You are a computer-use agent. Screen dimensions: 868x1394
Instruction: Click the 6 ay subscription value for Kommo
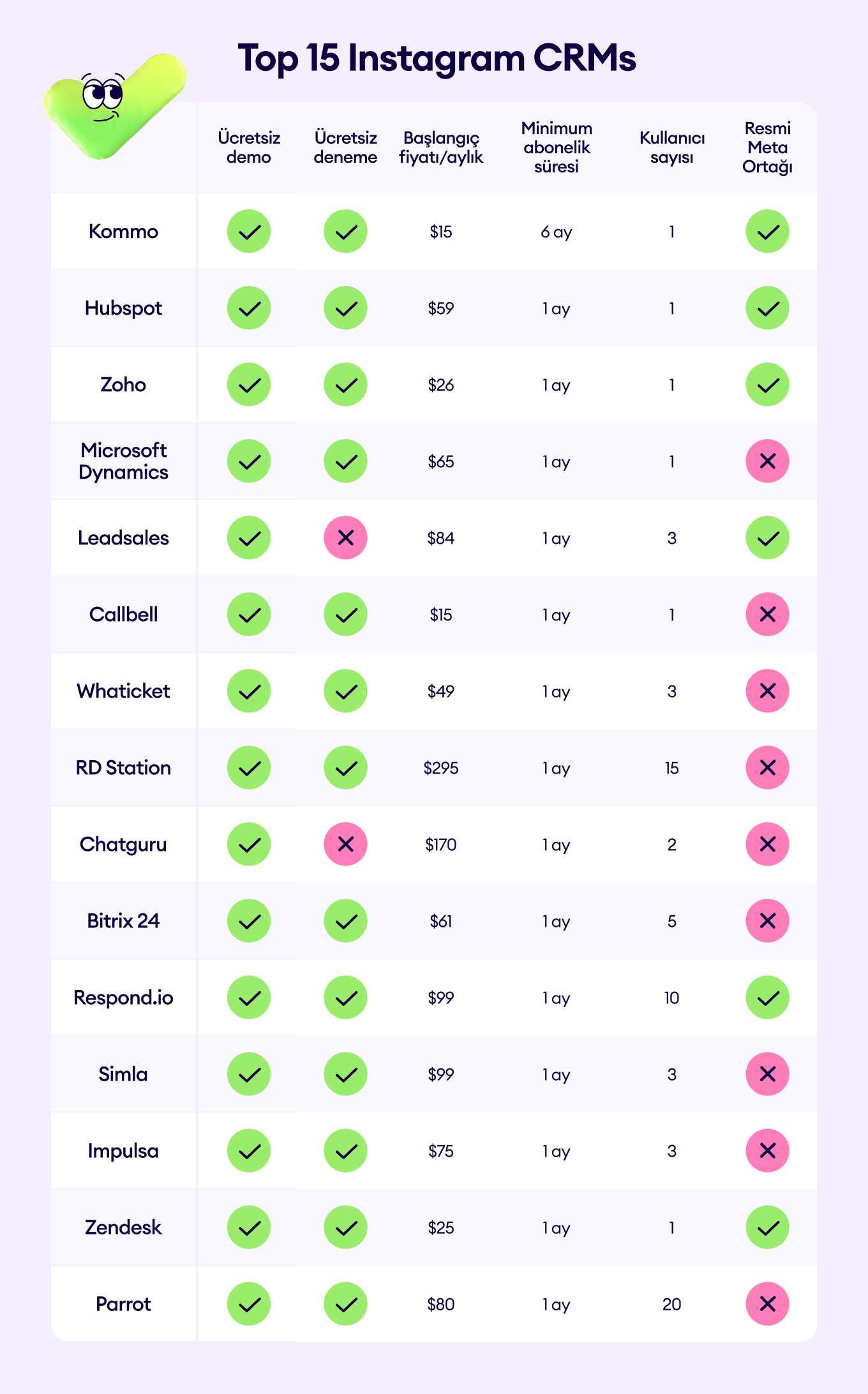[x=557, y=232]
